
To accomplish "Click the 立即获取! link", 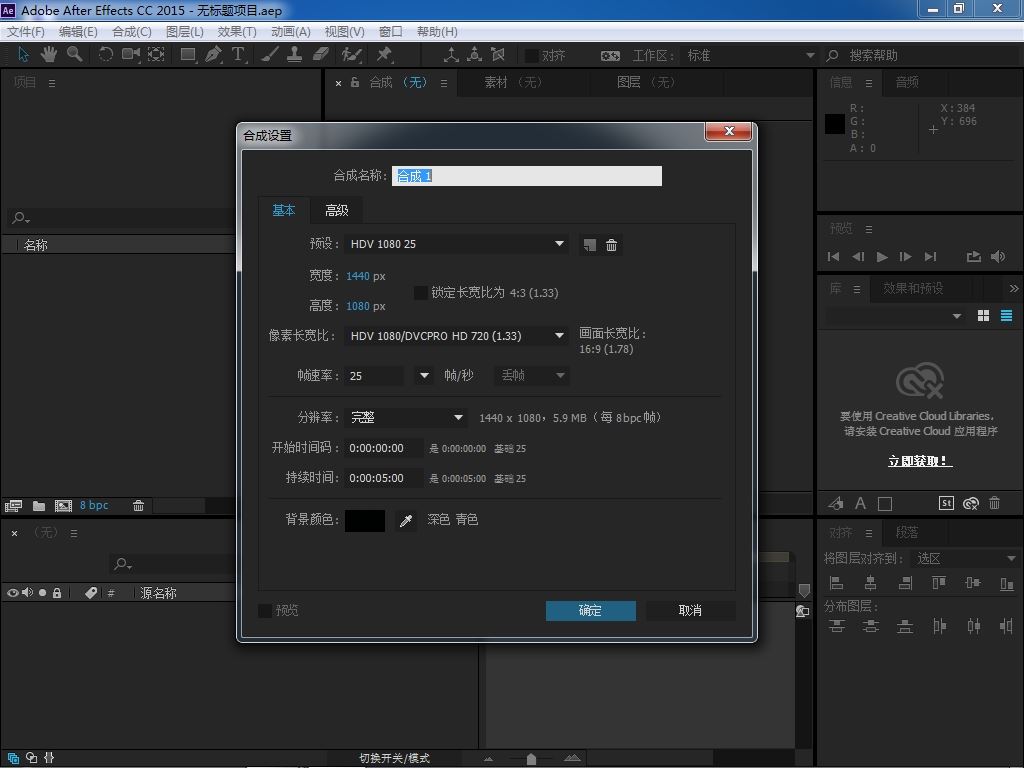I will coord(920,461).
